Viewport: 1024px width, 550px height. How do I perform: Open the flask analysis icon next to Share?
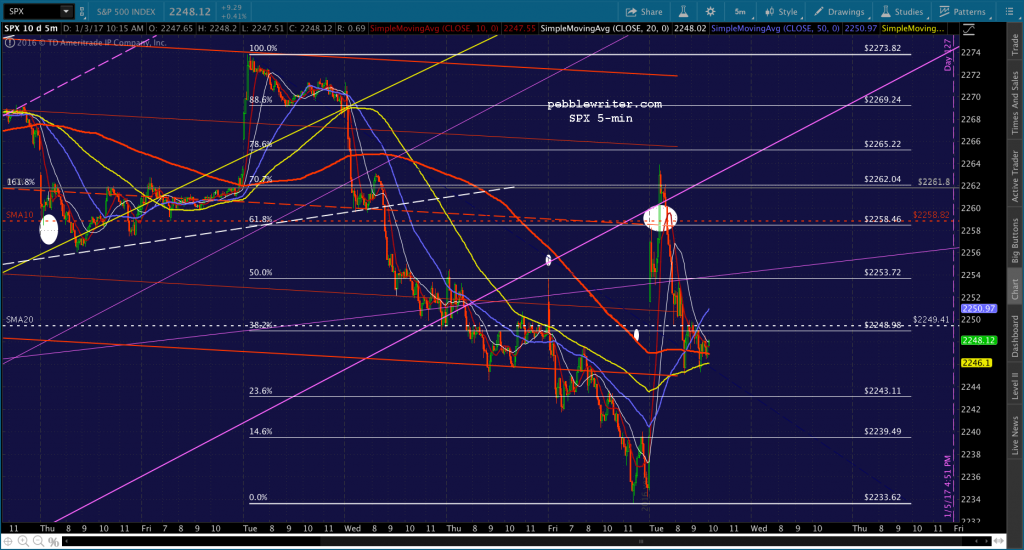tap(683, 12)
